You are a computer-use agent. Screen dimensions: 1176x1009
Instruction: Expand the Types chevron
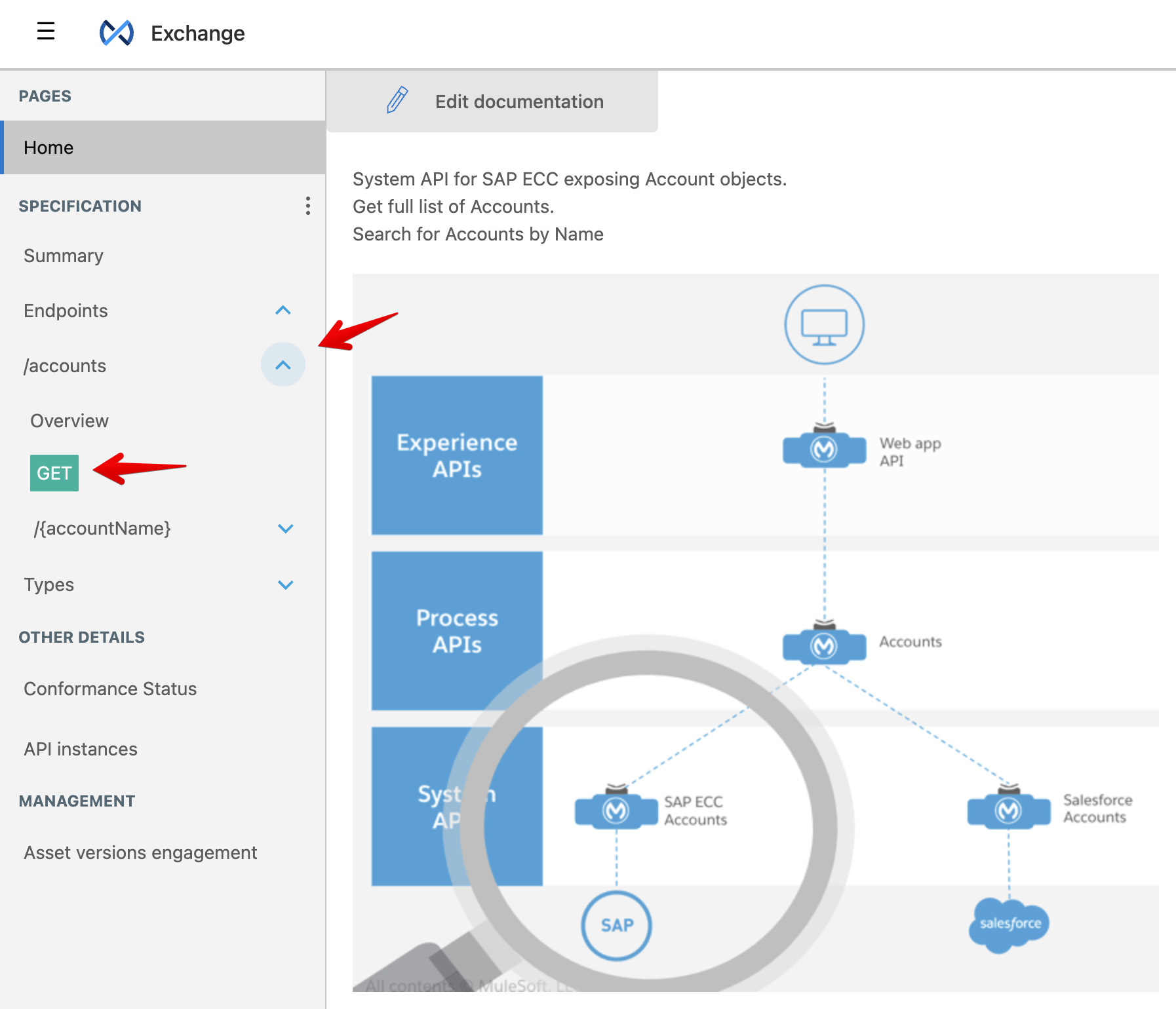(286, 585)
